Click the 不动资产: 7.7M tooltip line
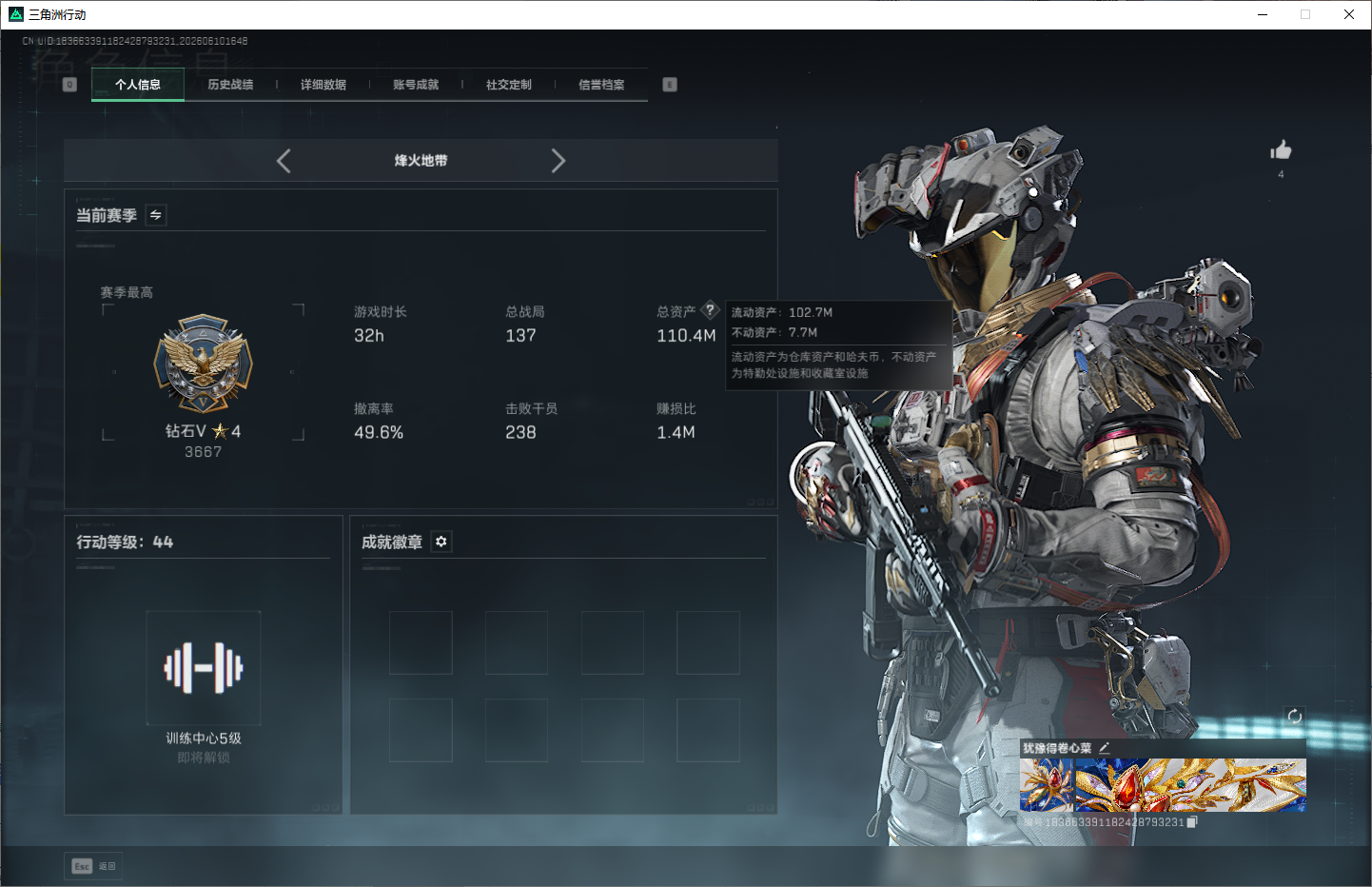Viewport: 1372px width, 887px height. click(774, 332)
